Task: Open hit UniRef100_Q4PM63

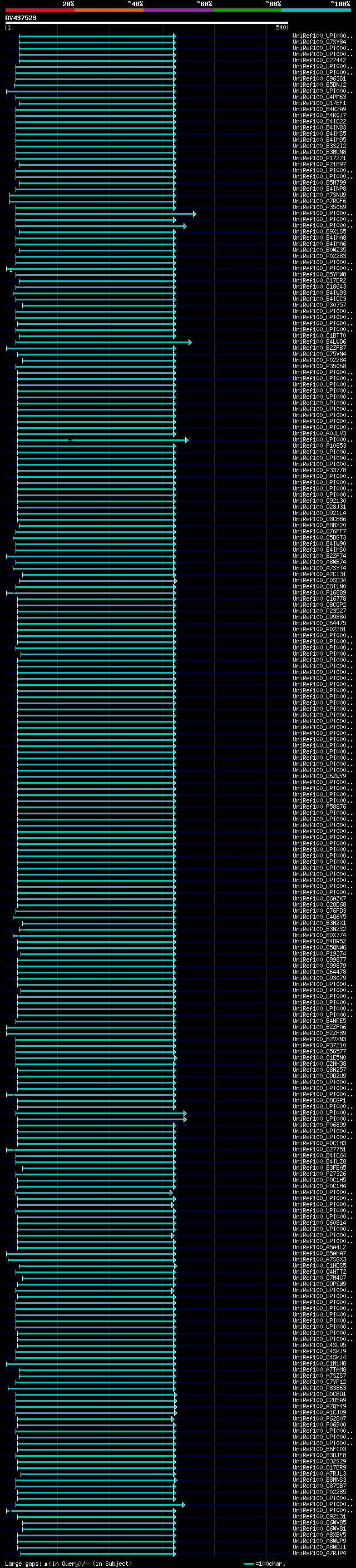Action: pyautogui.click(x=319, y=97)
